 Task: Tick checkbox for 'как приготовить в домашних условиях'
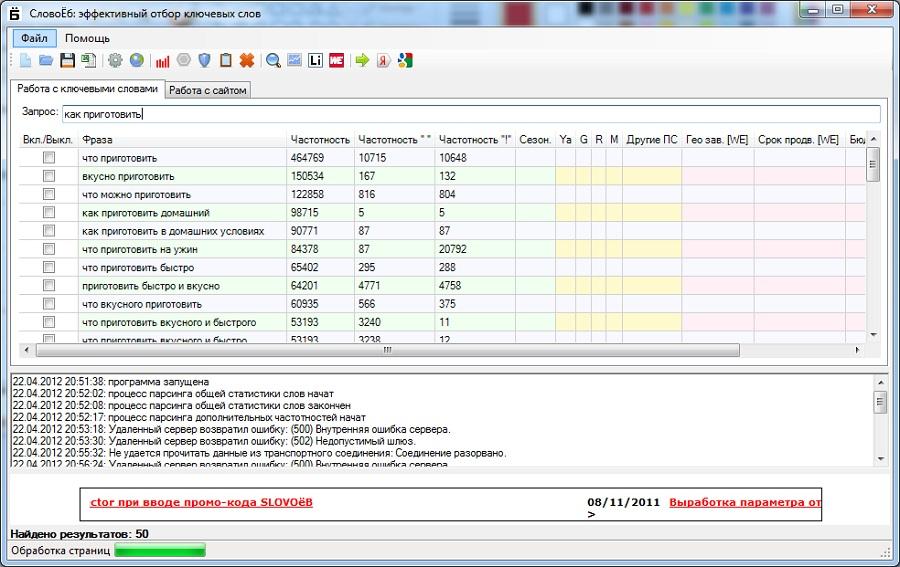[49, 231]
